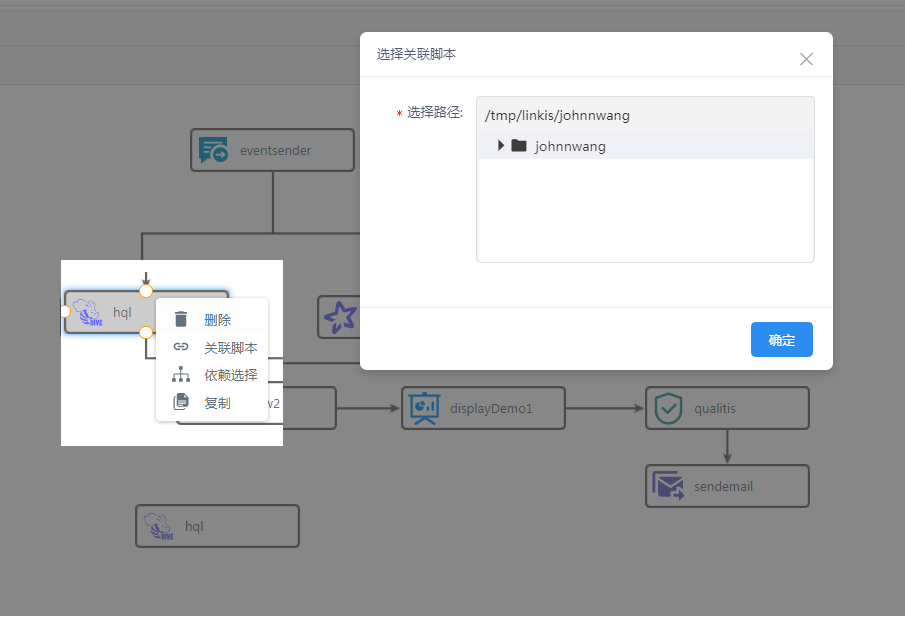Image resolution: width=905 pixels, height=618 pixels.
Task: Click the hierarchy icon beside 依赖选择
Action: tap(180, 374)
